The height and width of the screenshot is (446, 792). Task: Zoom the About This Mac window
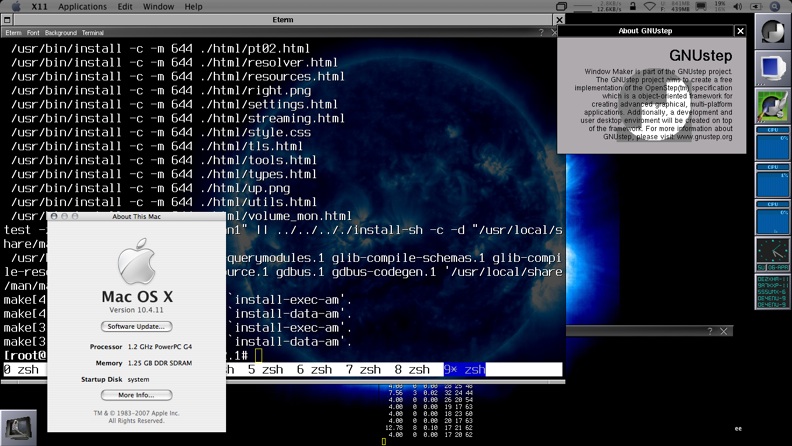click(75, 216)
